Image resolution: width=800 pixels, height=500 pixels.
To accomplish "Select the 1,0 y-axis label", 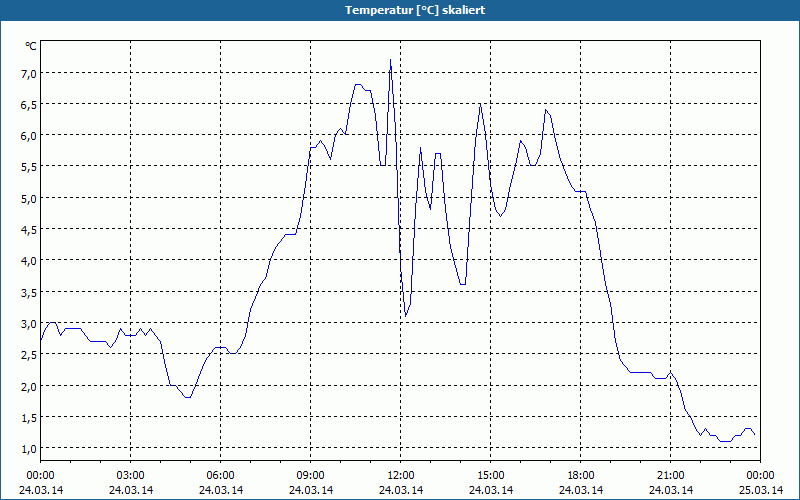I will point(30,448).
